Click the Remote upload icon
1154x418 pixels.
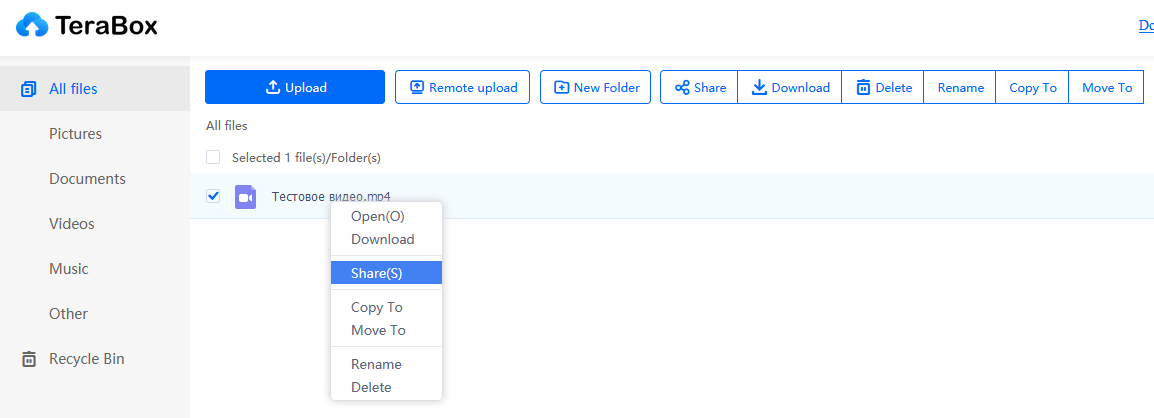coord(417,88)
